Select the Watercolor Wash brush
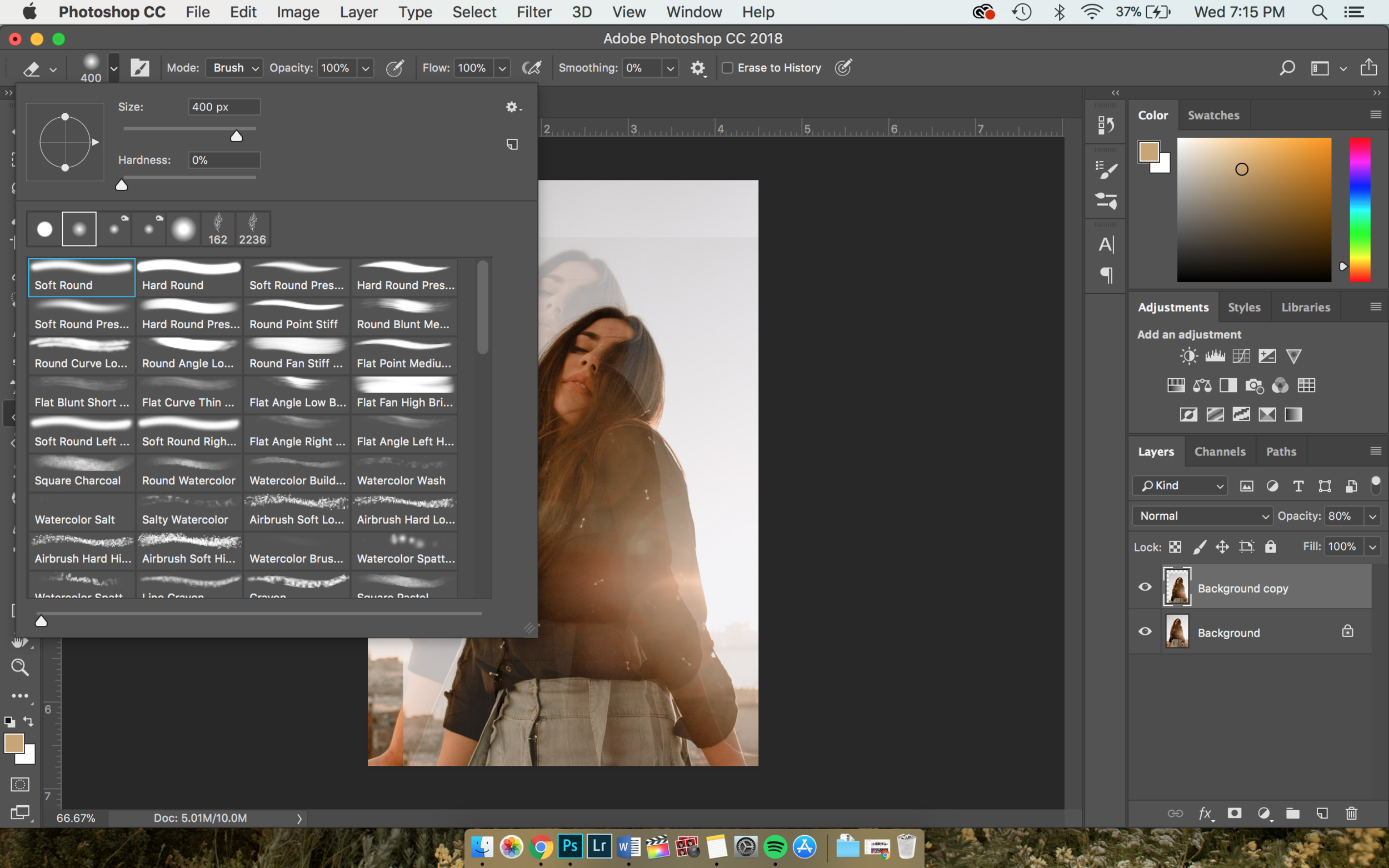Image resolution: width=1389 pixels, height=868 pixels. pyautogui.click(x=404, y=473)
